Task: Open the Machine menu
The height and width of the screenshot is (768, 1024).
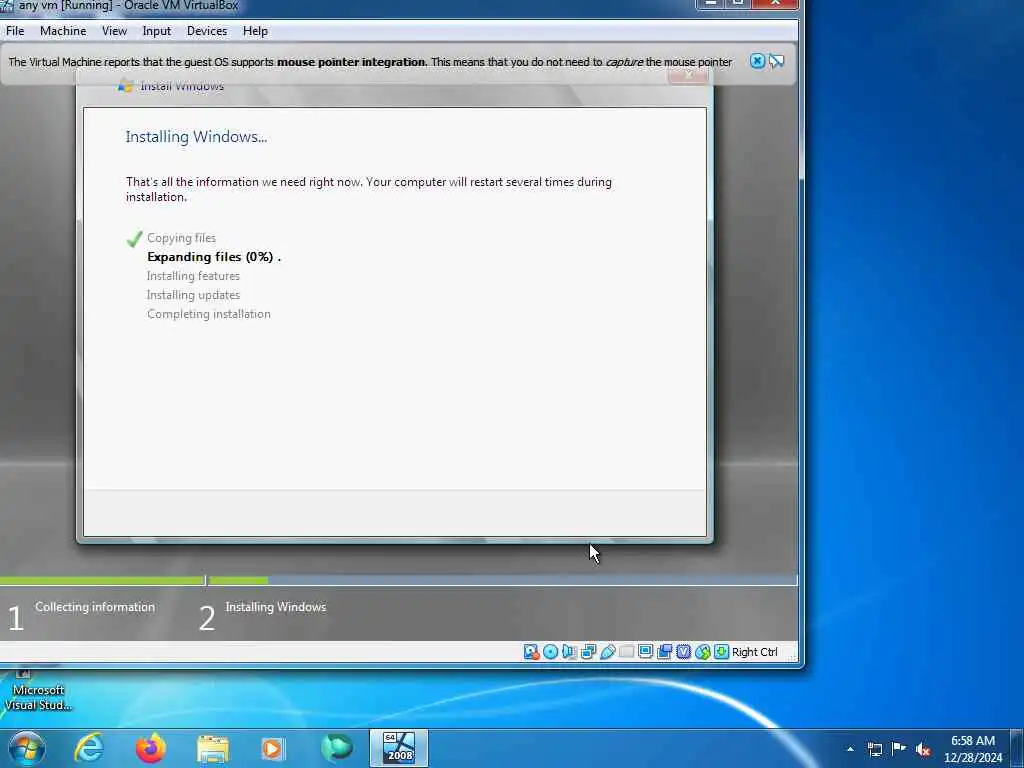Action: point(63,31)
